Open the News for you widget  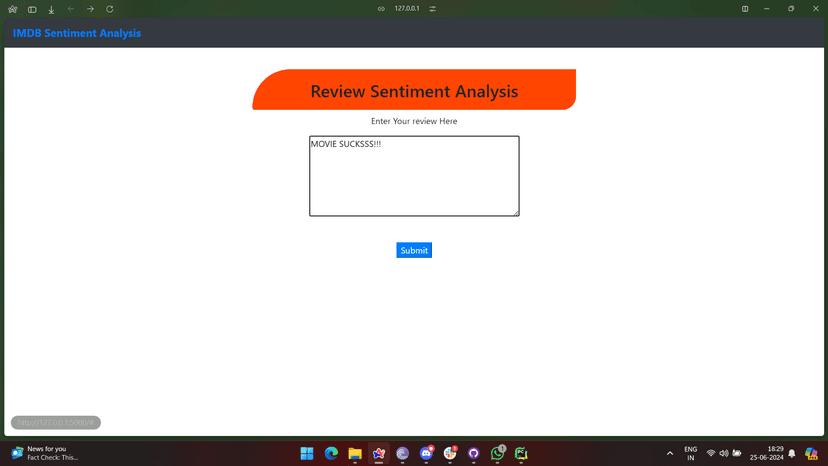44,453
